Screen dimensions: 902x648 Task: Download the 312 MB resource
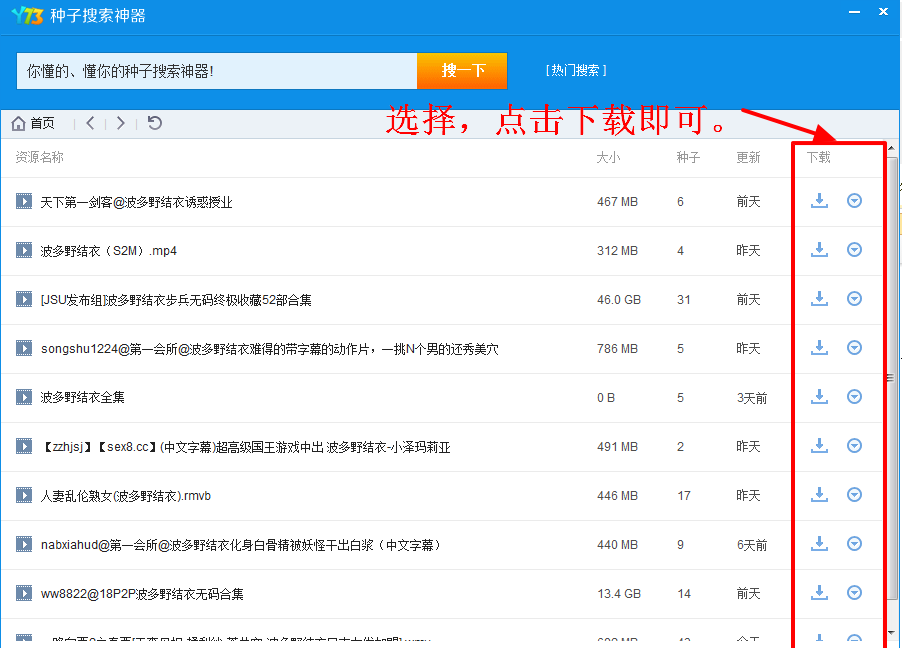(x=819, y=250)
